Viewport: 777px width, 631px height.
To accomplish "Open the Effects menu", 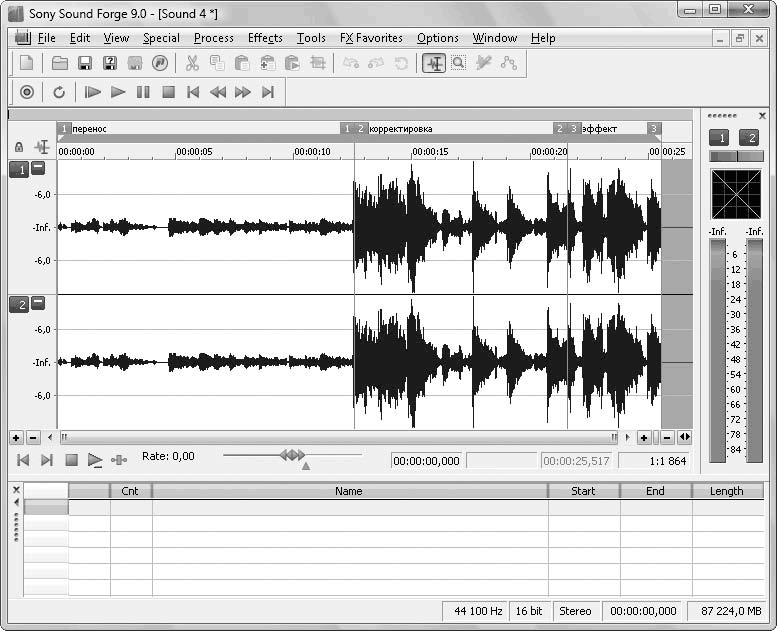I will [265, 38].
